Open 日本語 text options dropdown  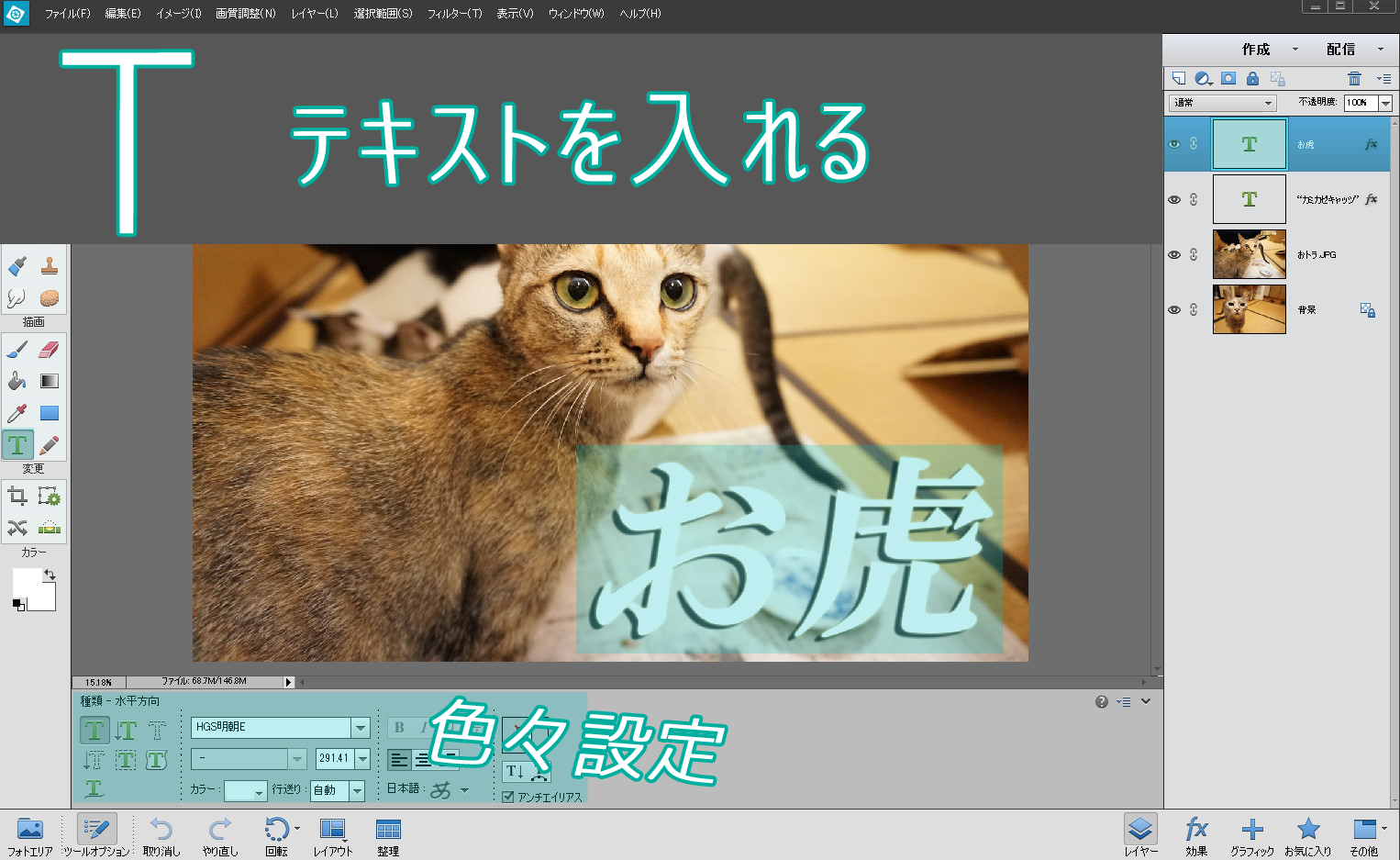(464, 790)
